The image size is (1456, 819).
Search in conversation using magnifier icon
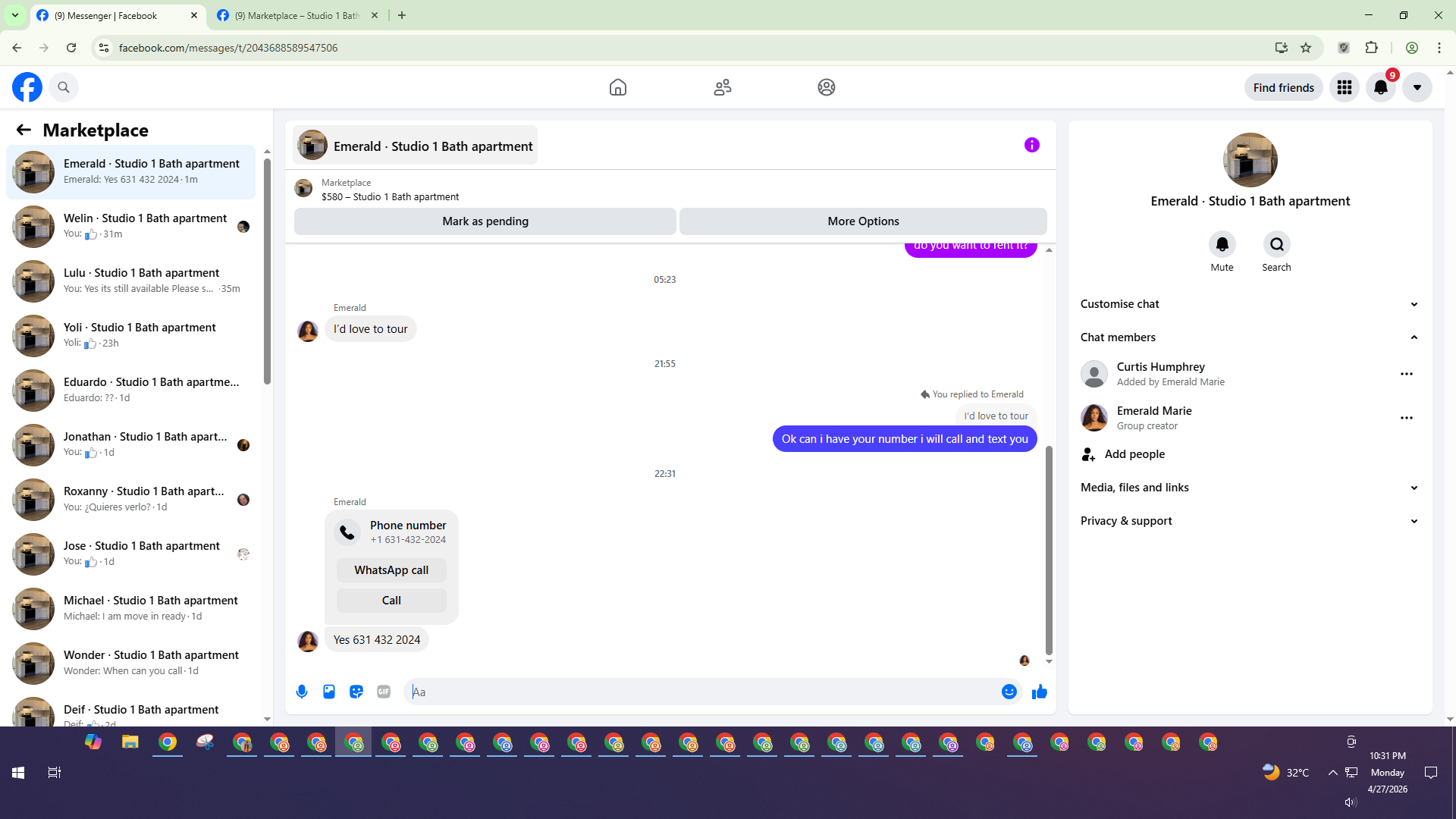pos(1276,244)
